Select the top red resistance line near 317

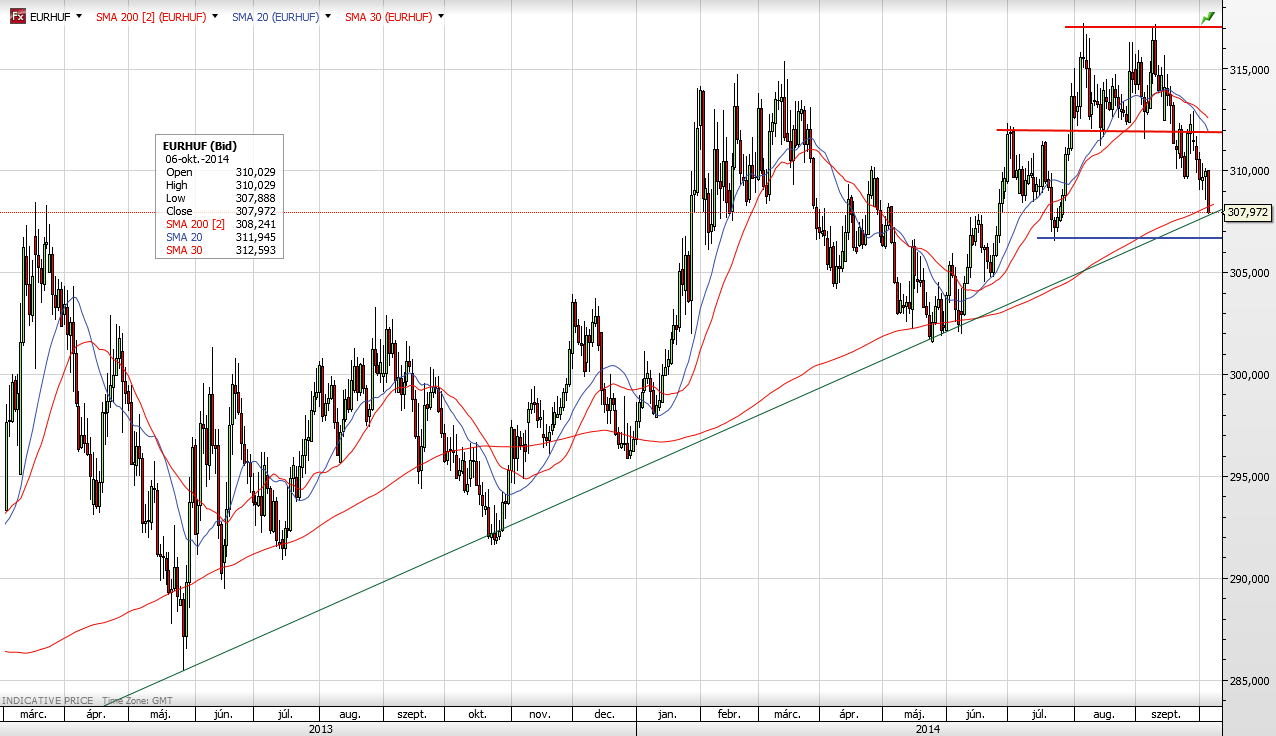click(x=1144, y=27)
